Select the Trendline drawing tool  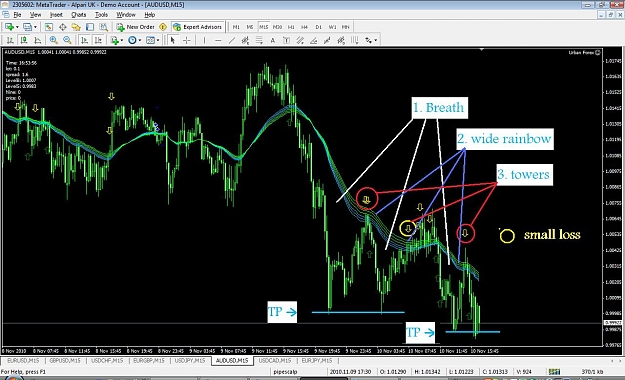pyautogui.click(x=232, y=40)
